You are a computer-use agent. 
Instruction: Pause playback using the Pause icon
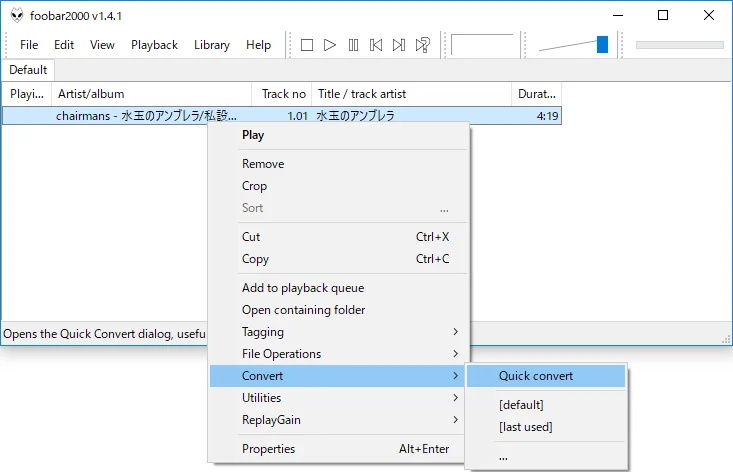(x=353, y=45)
